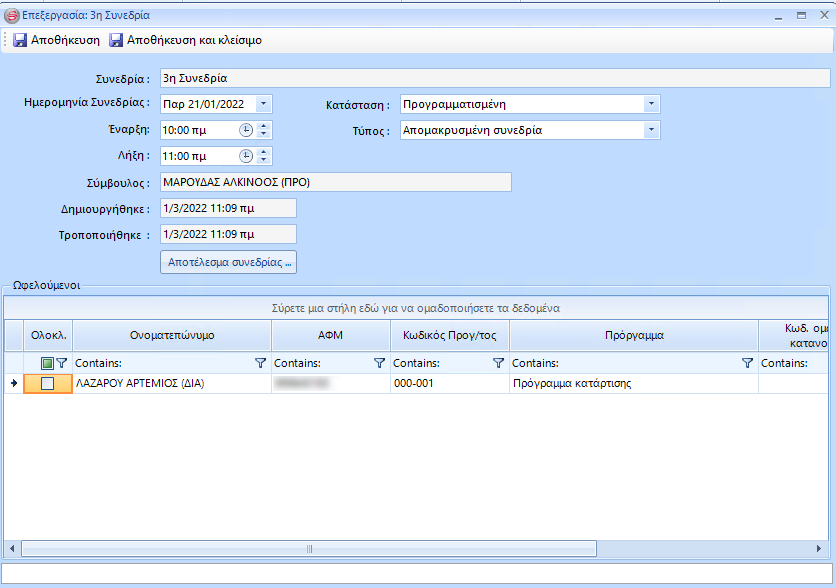Open the filter icon in the ΑΦΜ column
This screenshot has height=588, width=836.
pyautogui.click(x=379, y=363)
